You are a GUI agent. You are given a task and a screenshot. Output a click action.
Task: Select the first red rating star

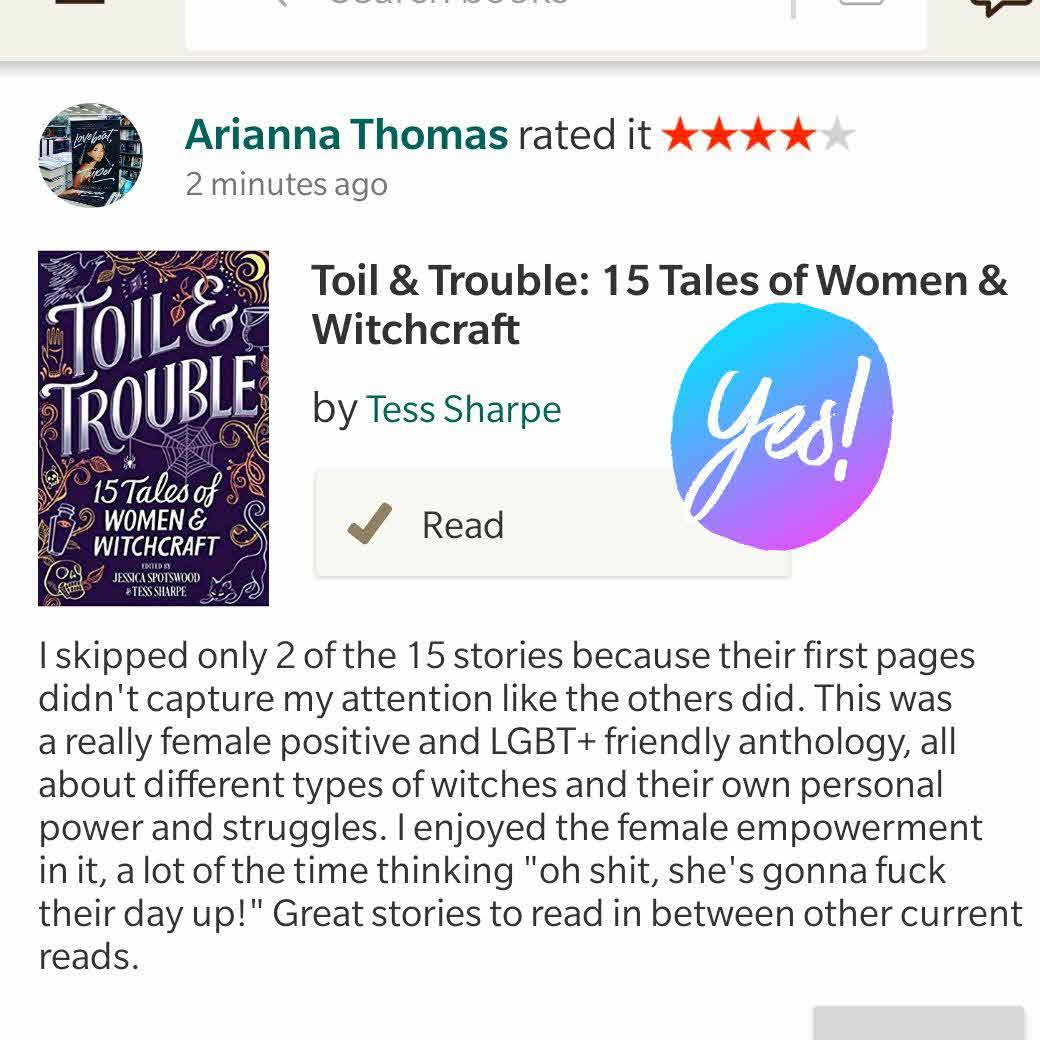click(679, 135)
